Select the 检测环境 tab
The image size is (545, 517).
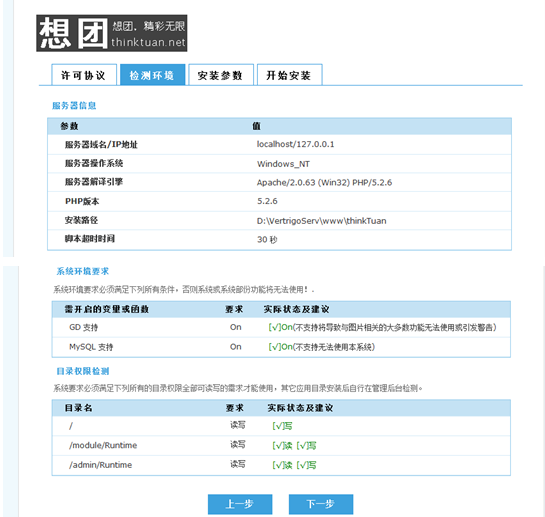[x=152, y=75]
